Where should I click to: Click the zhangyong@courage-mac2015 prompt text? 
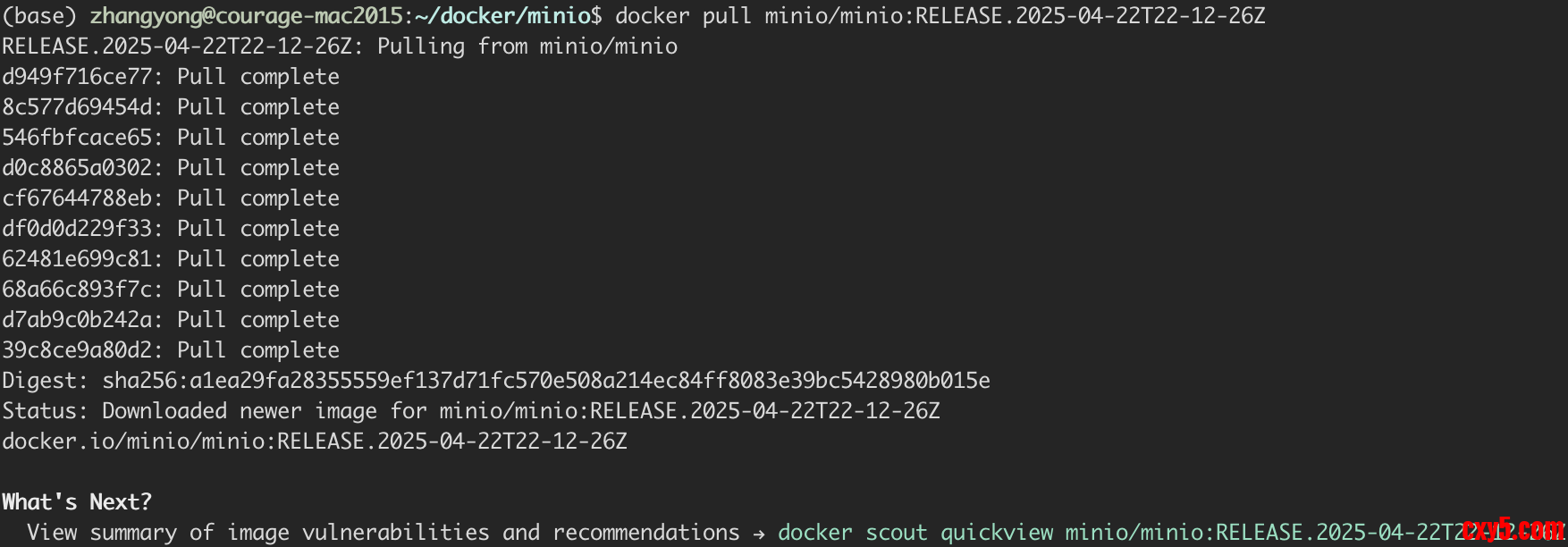(246, 16)
